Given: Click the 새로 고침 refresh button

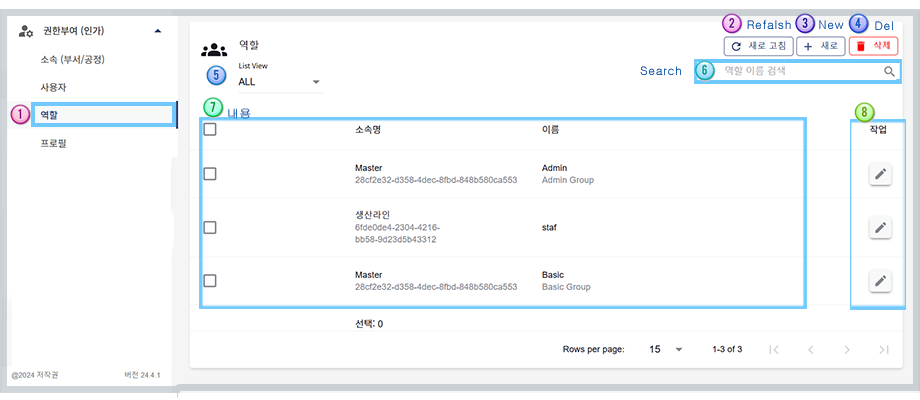Looking at the screenshot, I should 758,46.
